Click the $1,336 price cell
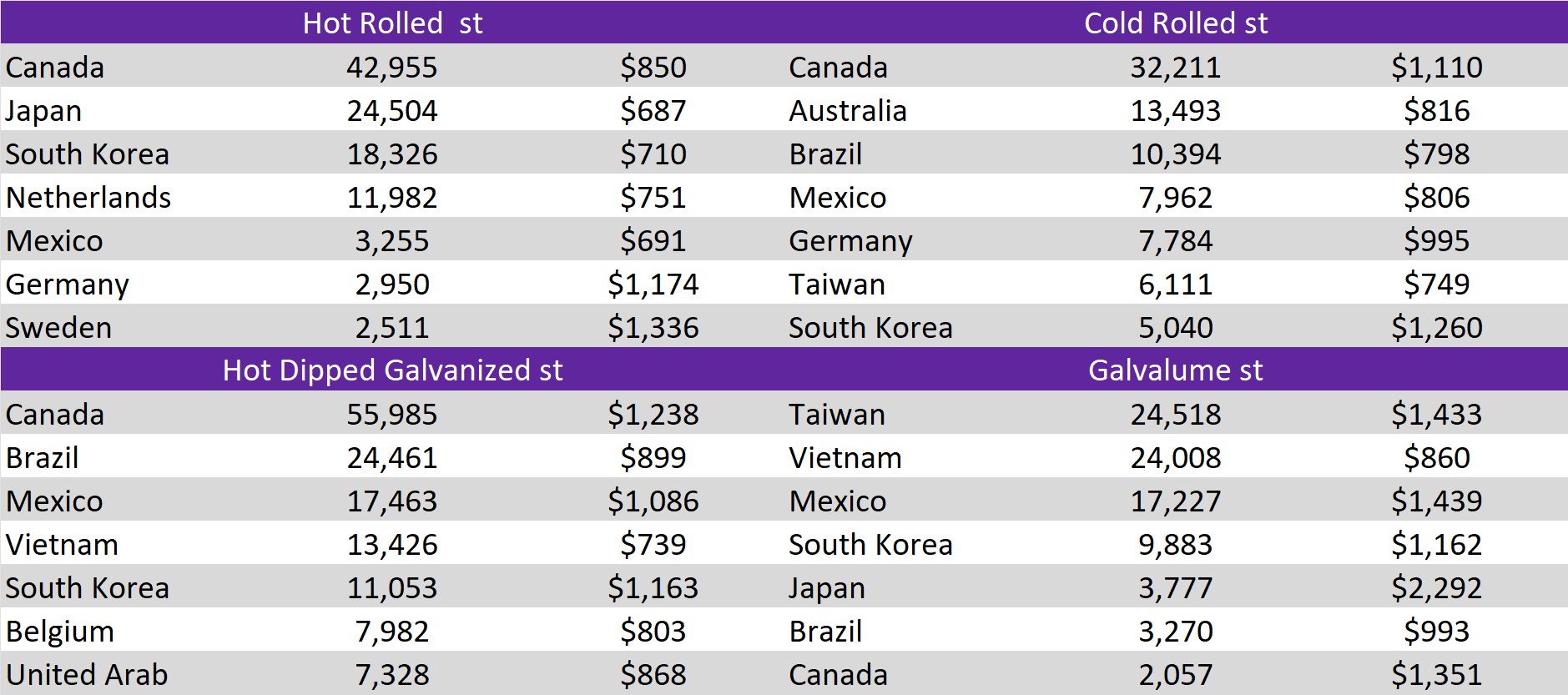The height and width of the screenshot is (695, 1568). pos(653,328)
